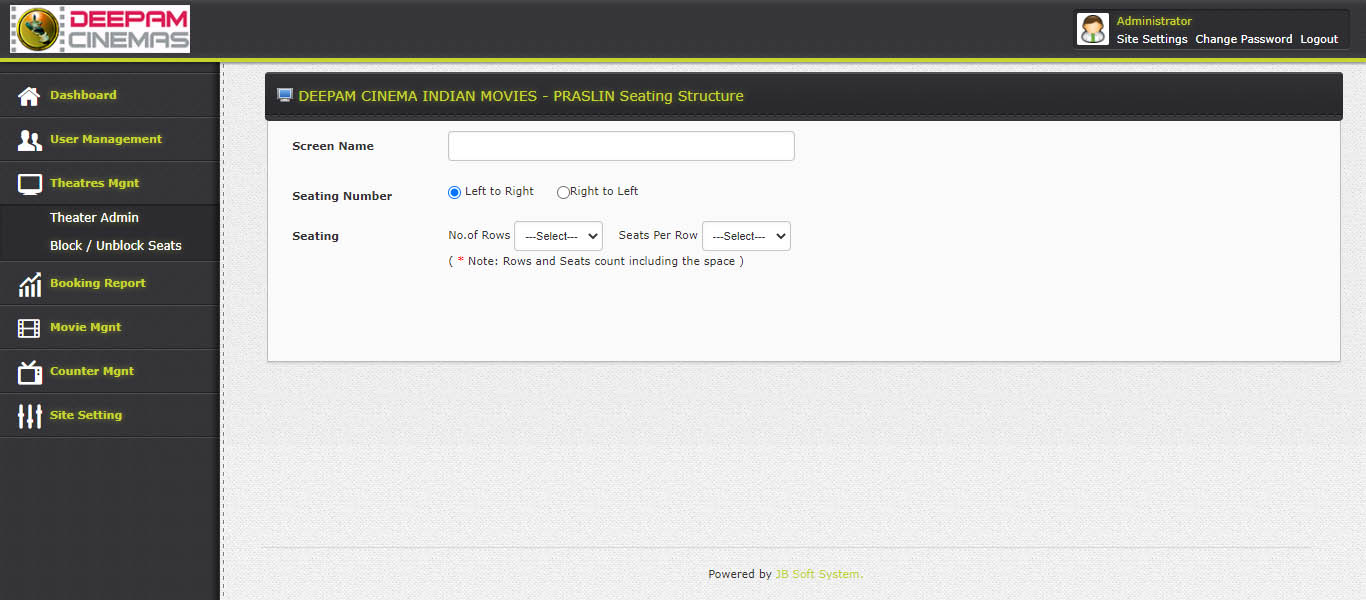Click the Logout link
This screenshot has width=1366, height=600.
coord(1319,39)
